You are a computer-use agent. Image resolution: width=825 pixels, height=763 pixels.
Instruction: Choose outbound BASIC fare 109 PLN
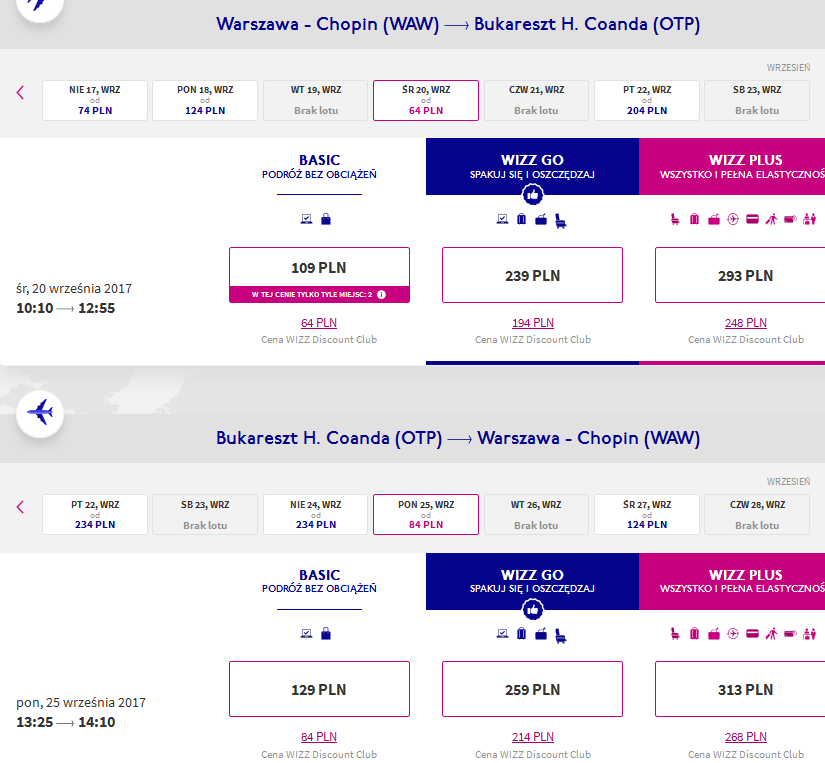click(x=319, y=267)
